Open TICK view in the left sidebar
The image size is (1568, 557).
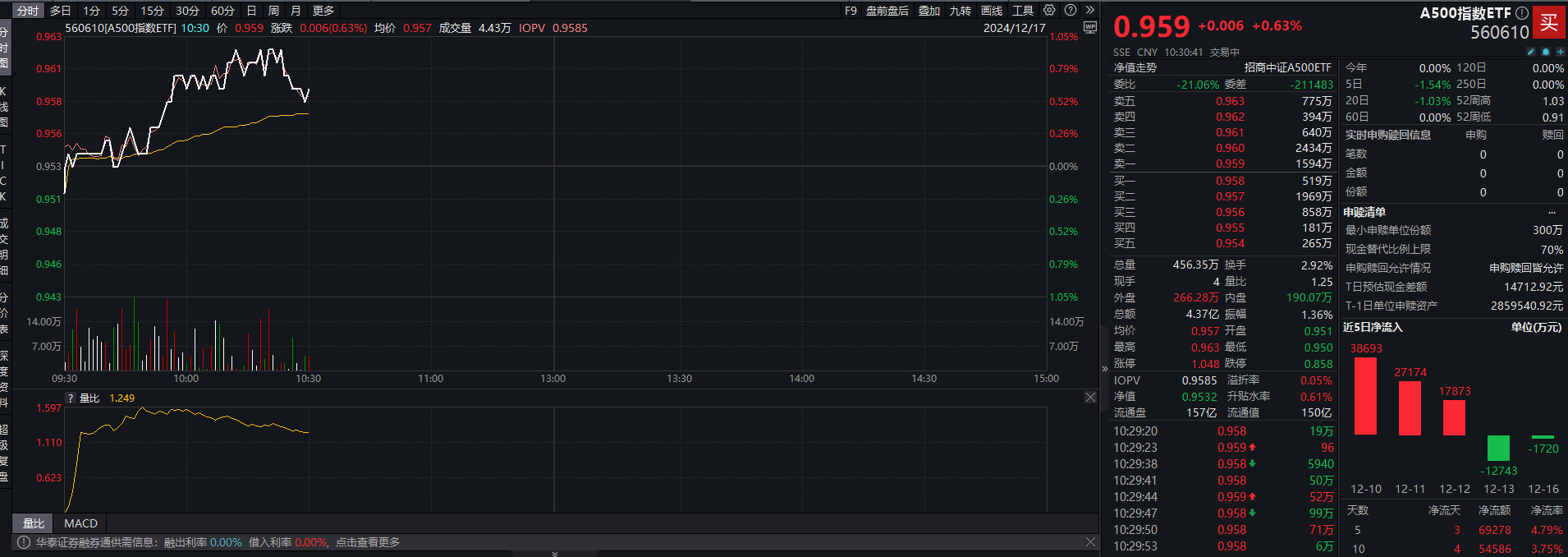pyautogui.click(x=4, y=173)
